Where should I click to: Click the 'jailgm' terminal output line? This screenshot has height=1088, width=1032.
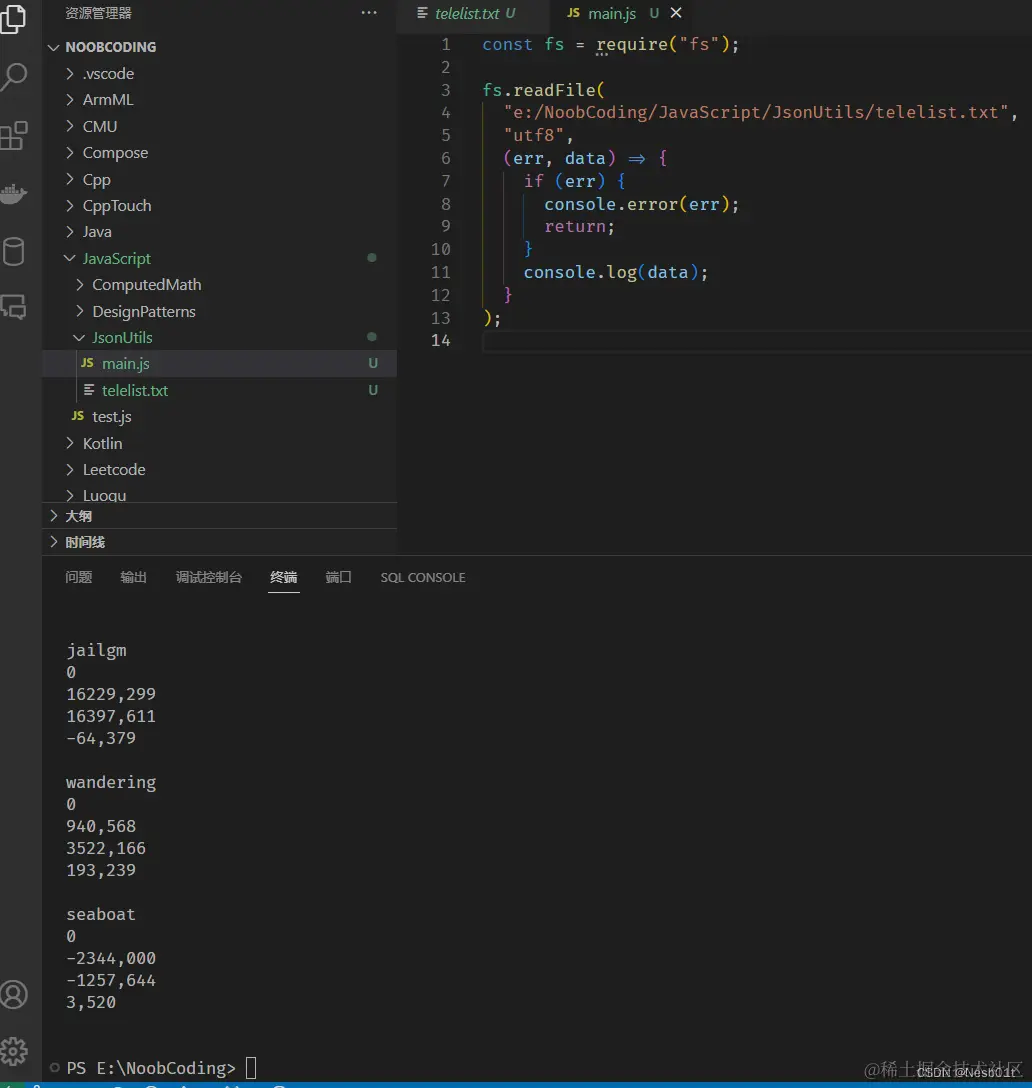(x=96, y=650)
